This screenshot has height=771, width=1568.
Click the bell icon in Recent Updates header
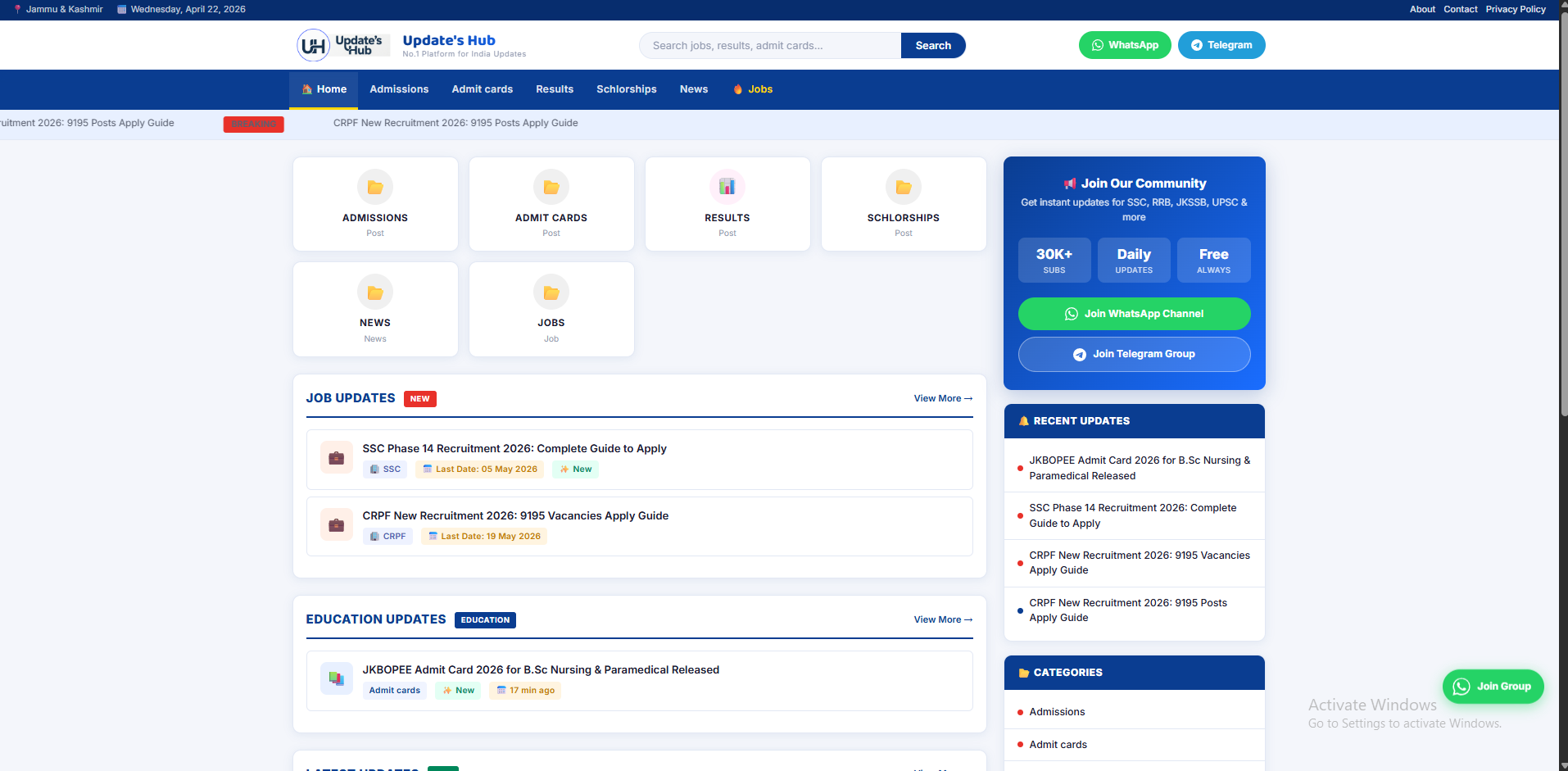pos(1023,421)
